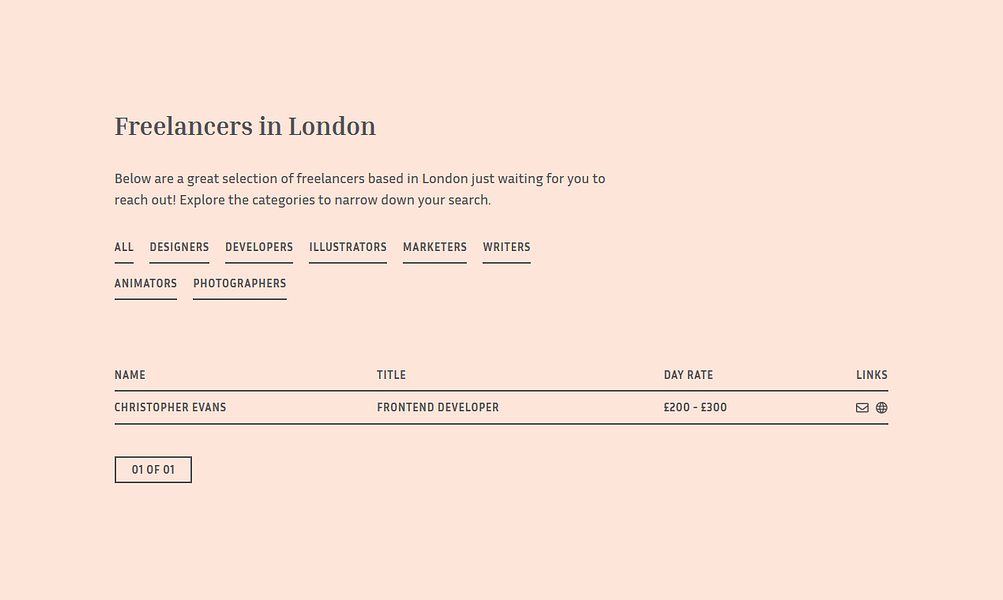The image size is (1003, 600).
Task: Select the Christopher Evans name entry
Action: pyautogui.click(x=170, y=408)
